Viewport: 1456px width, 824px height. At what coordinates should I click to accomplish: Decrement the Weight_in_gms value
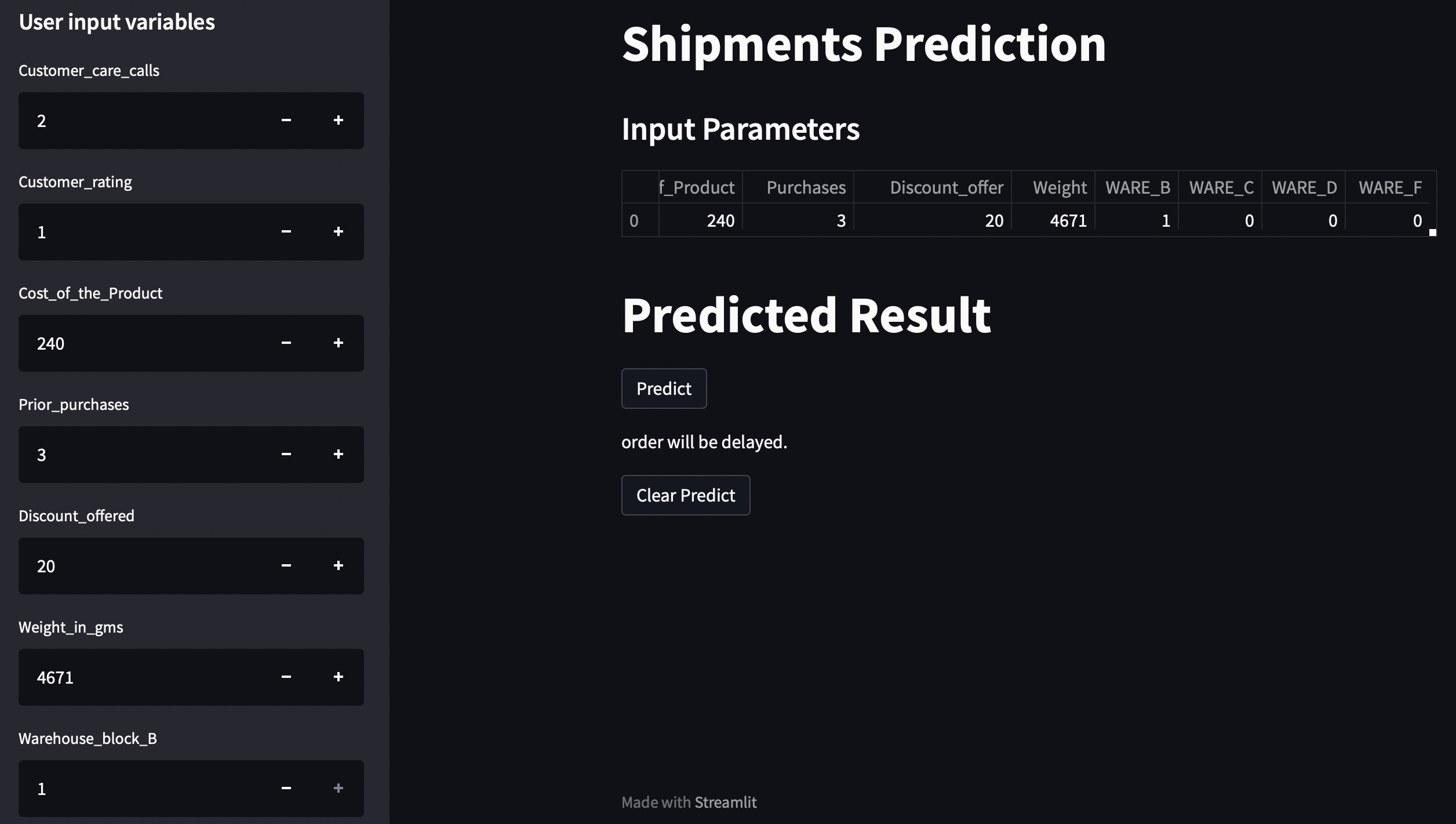click(x=286, y=677)
